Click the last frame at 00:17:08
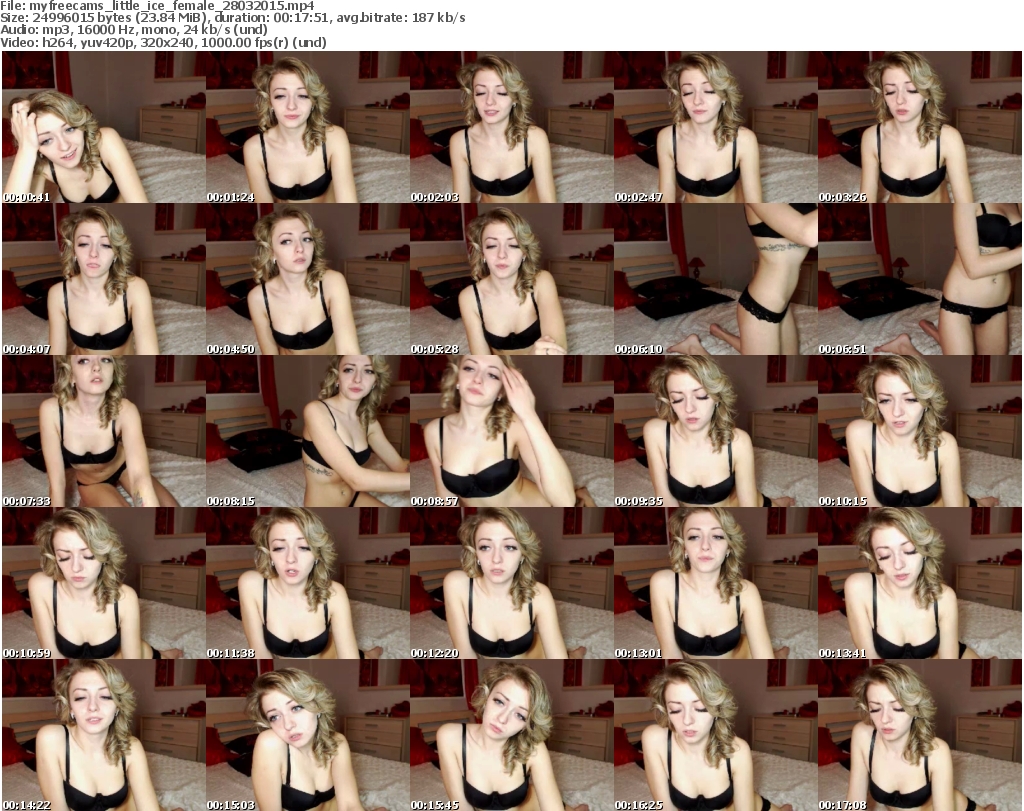The width and height of the screenshot is (1024, 811). pos(918,735)
